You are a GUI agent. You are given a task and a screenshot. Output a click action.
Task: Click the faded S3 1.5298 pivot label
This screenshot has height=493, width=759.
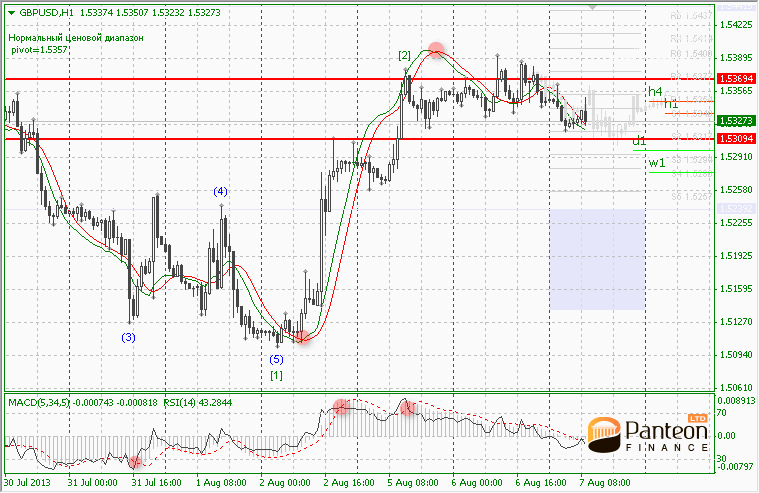tap(692, 159)
